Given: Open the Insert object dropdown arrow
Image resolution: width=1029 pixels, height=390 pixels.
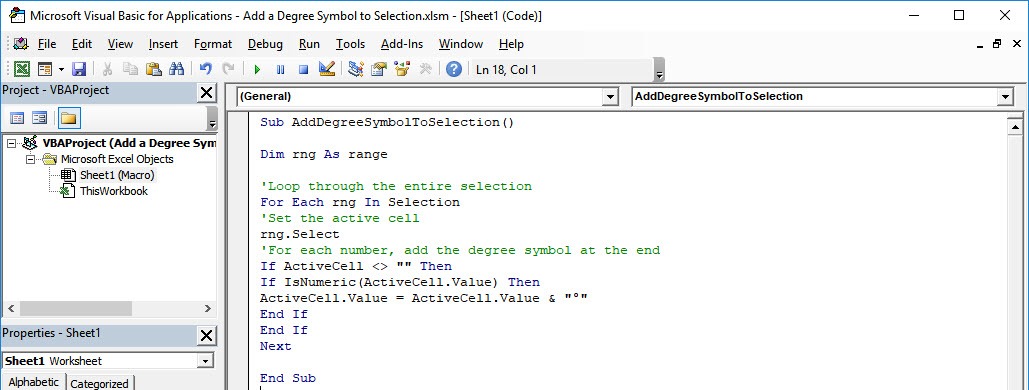Looking at the screenshot, I should point(61,69).
